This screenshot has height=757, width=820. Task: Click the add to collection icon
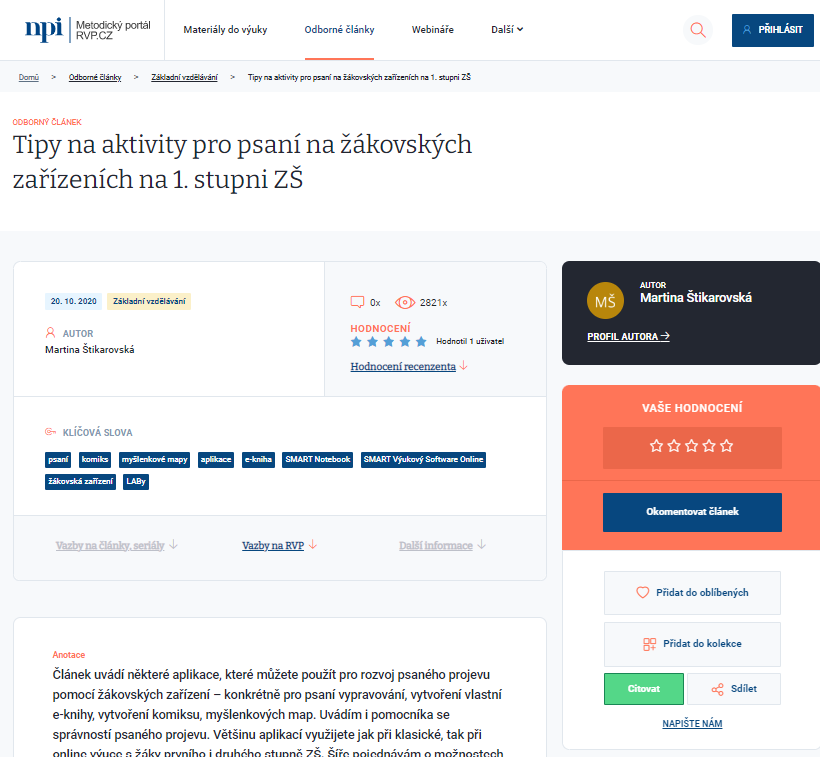pos(649,644)
